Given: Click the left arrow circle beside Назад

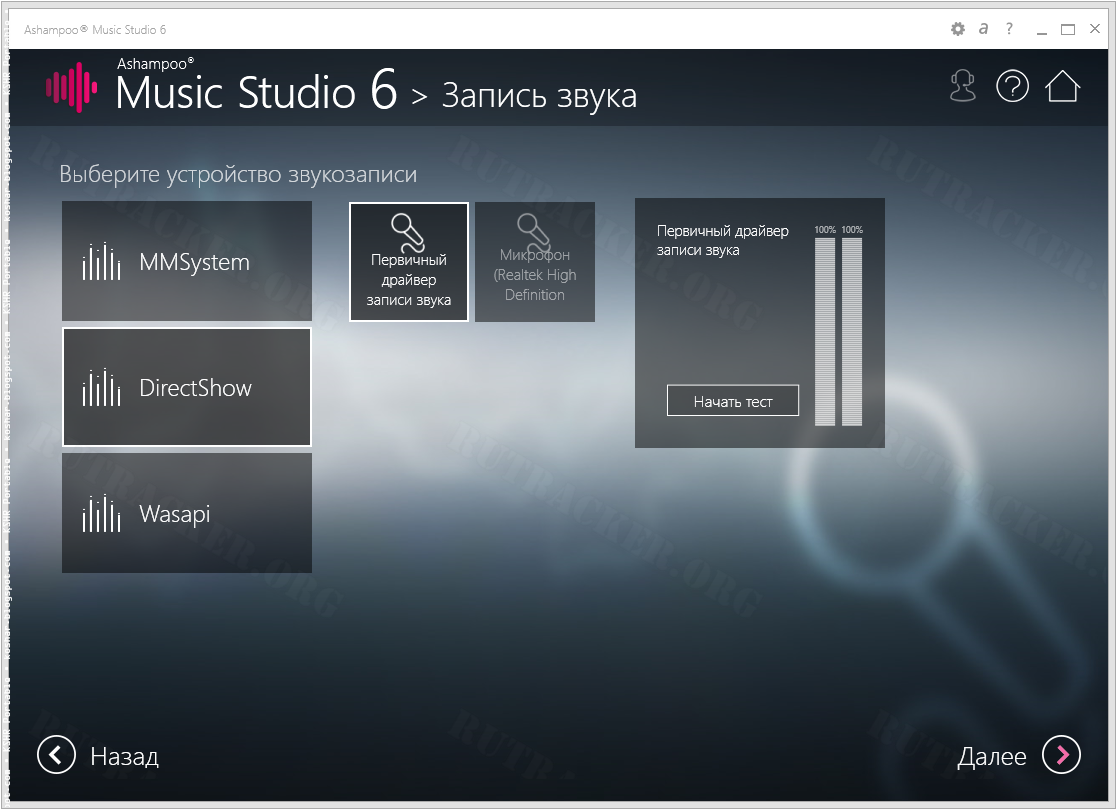Looking at the screenshot, I should 57,755.
